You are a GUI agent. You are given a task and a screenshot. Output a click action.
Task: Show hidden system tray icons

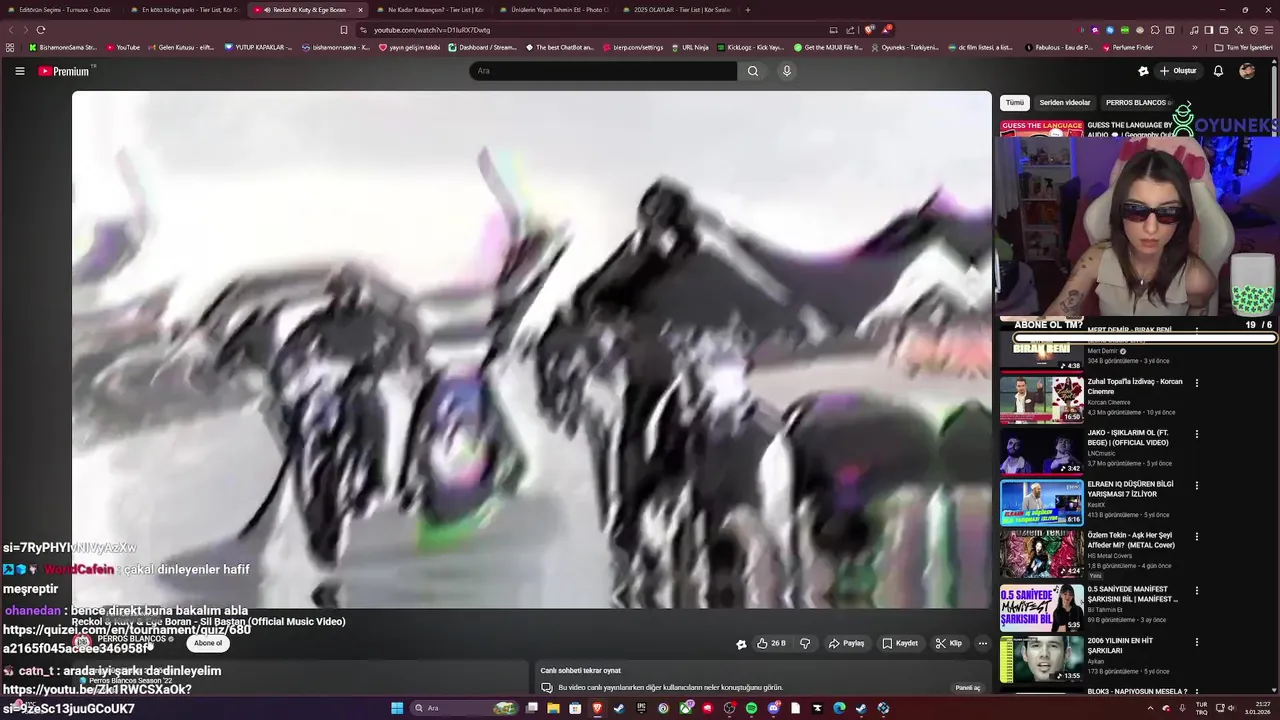1150,708
